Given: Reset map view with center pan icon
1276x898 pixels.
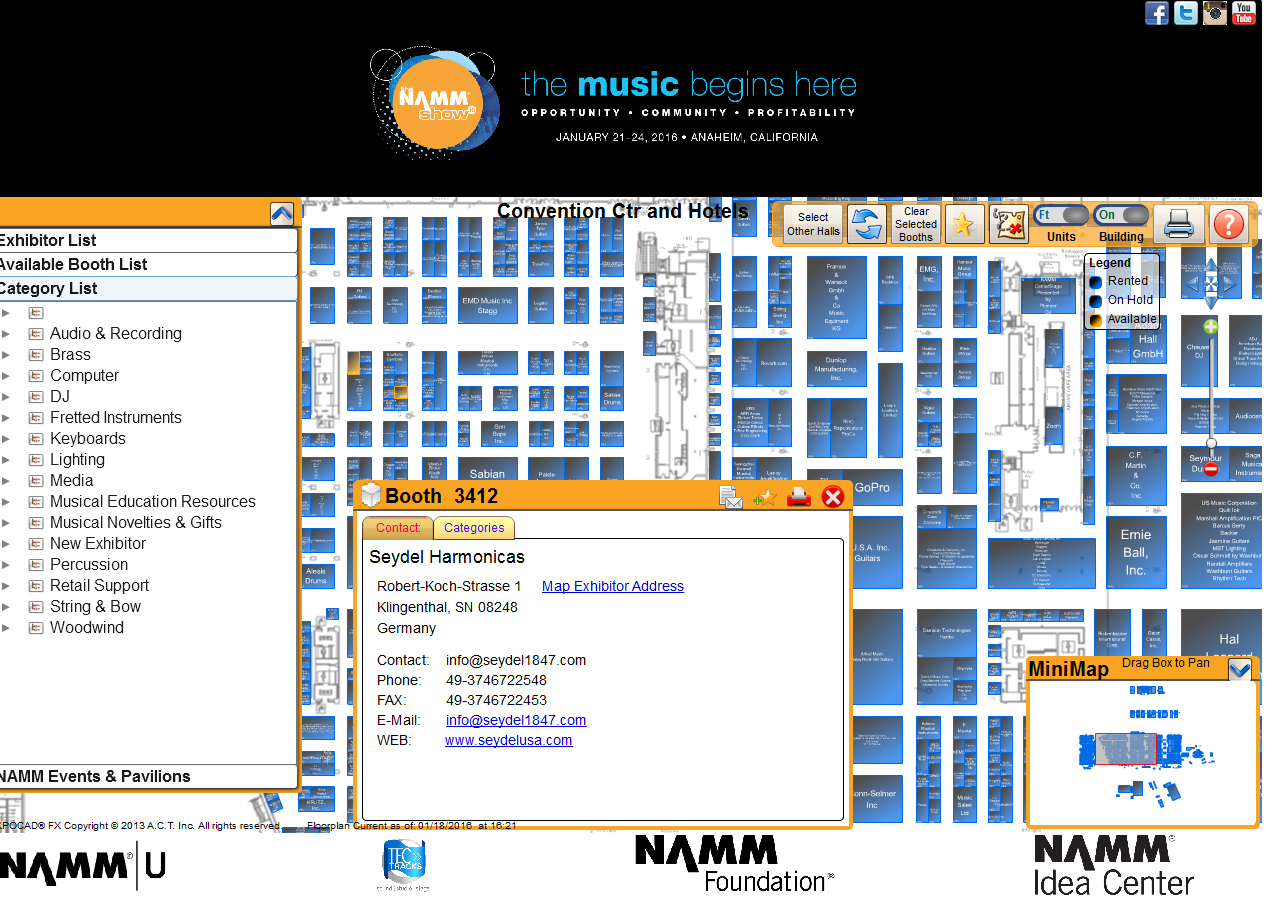Looking at the screenshot, I should pos(1211,285).
